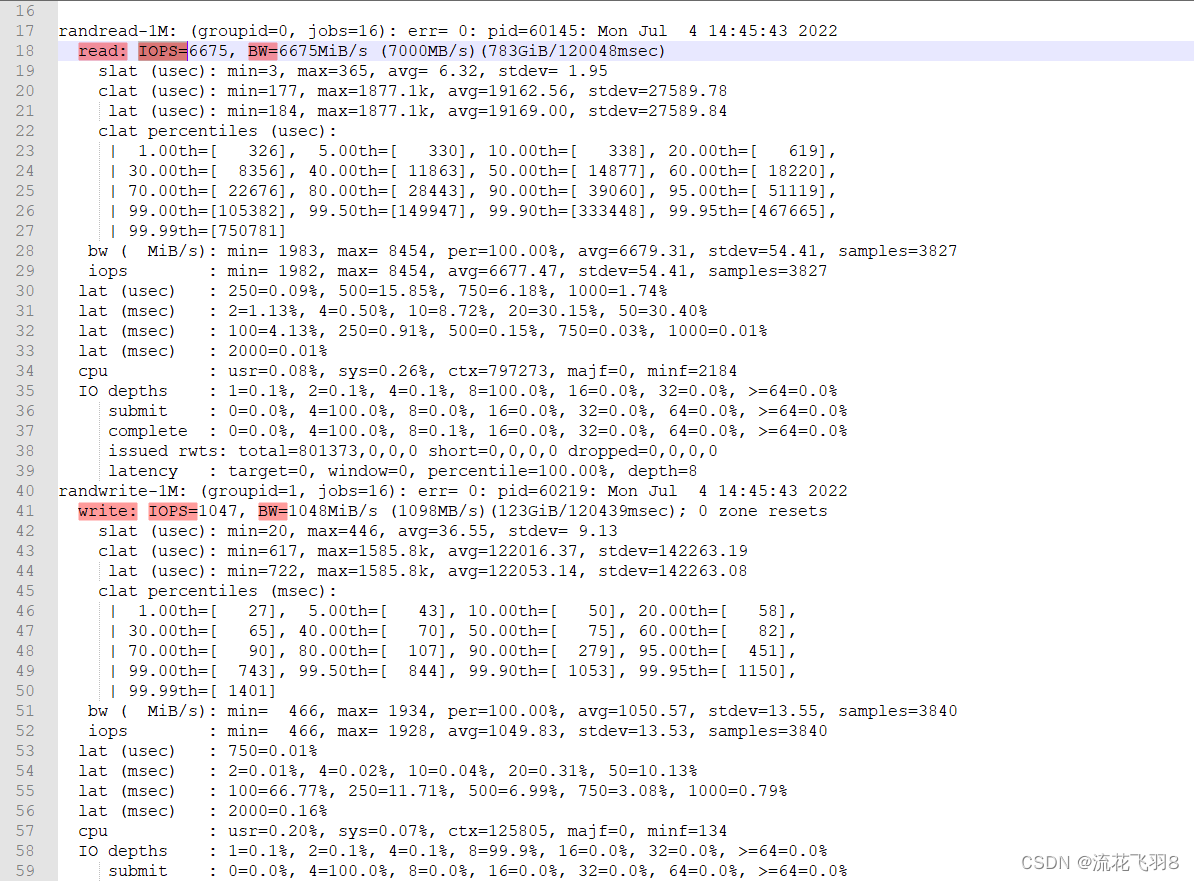Select line number 18 in the gutter
The height and width of the screenshot is (881, 1194).
tap(26, 50)
